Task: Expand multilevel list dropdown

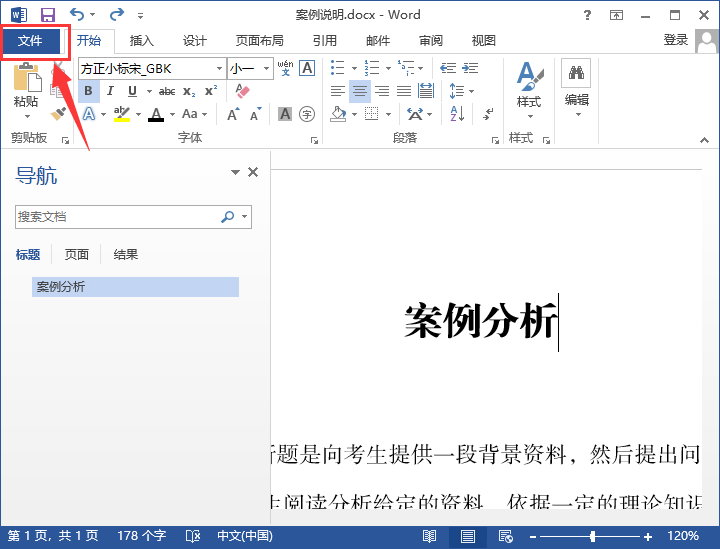Action: (421, 68)
